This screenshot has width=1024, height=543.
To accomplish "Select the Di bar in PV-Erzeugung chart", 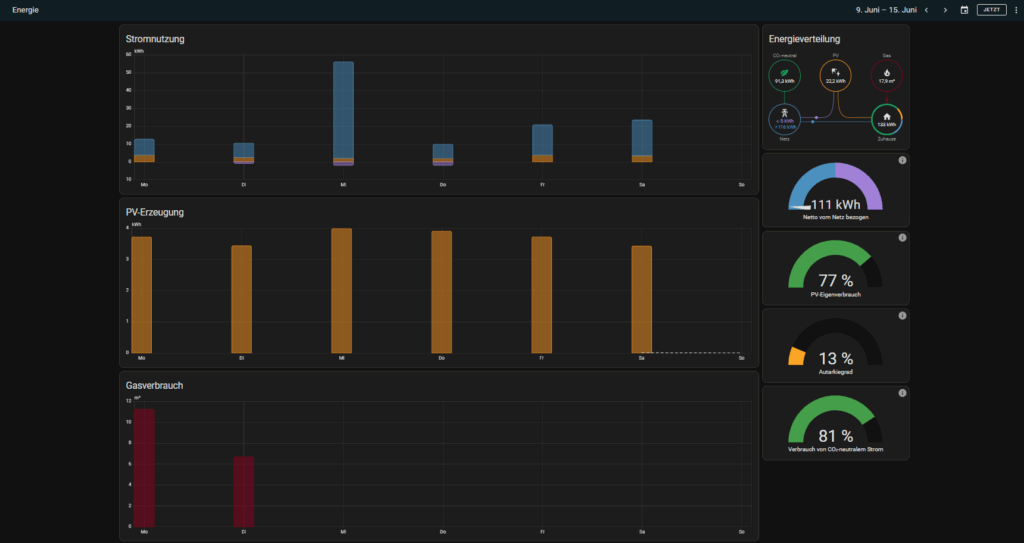I will click(242, 299).
